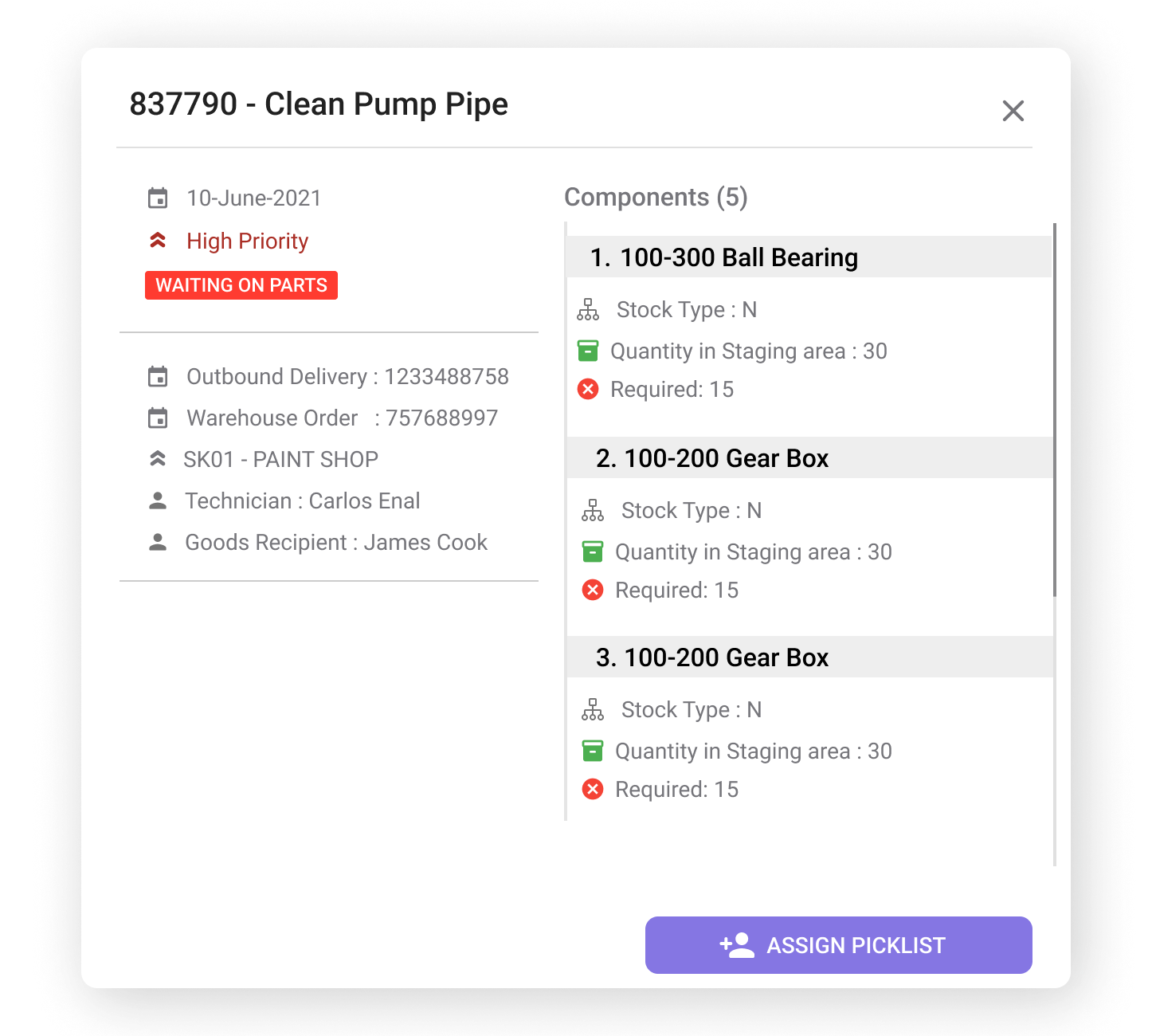Image resolution: width=1152 pixels, height=1036 pixels.
Task: Click the components list vertical scrollbar
Action: [x=1055, y=410]
